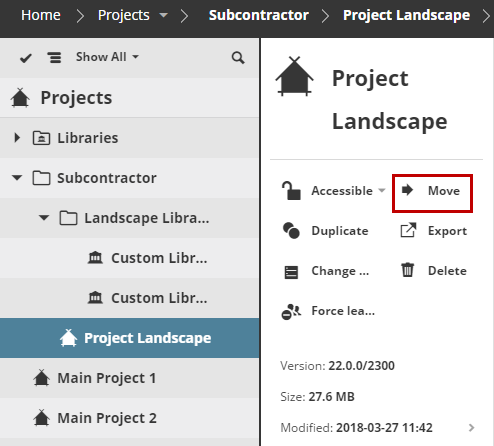Click the Delete button
This screenshot has height=446, width=494.
tap(433, 270)
